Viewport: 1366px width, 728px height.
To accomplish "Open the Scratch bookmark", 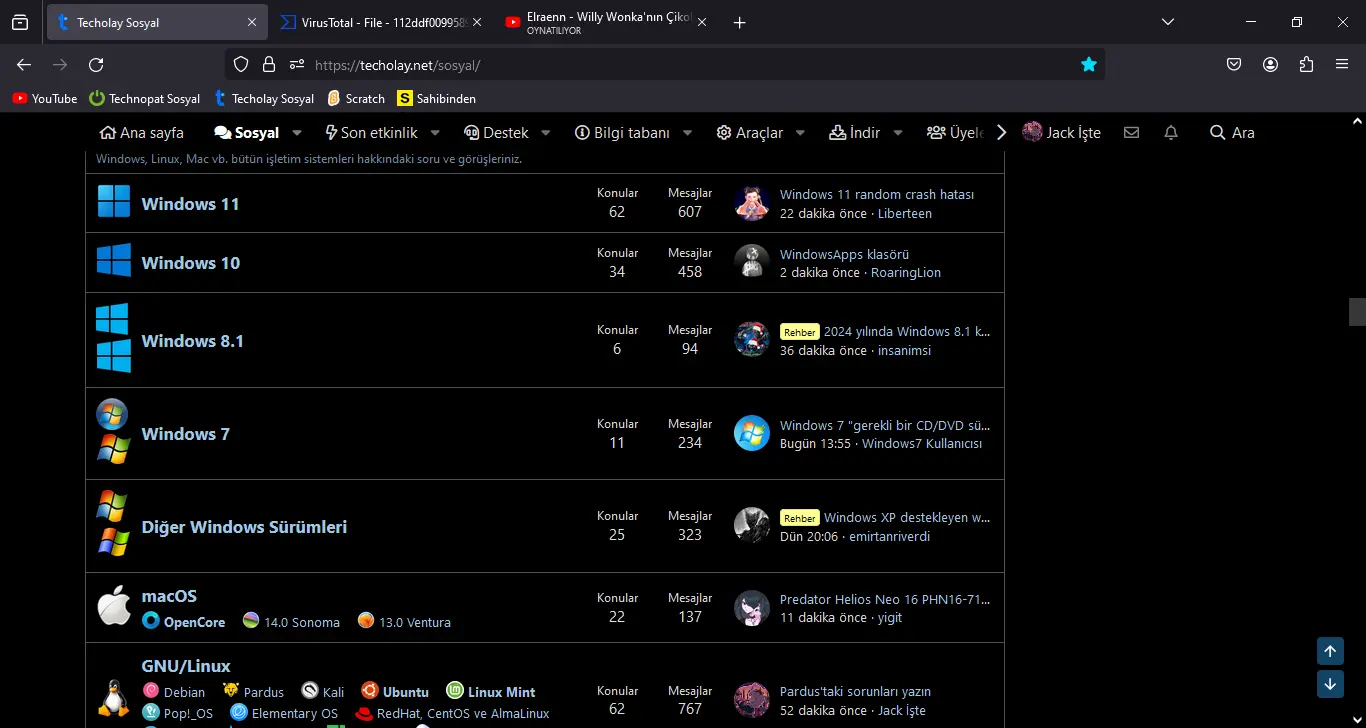I will click(x=356, y=99).
